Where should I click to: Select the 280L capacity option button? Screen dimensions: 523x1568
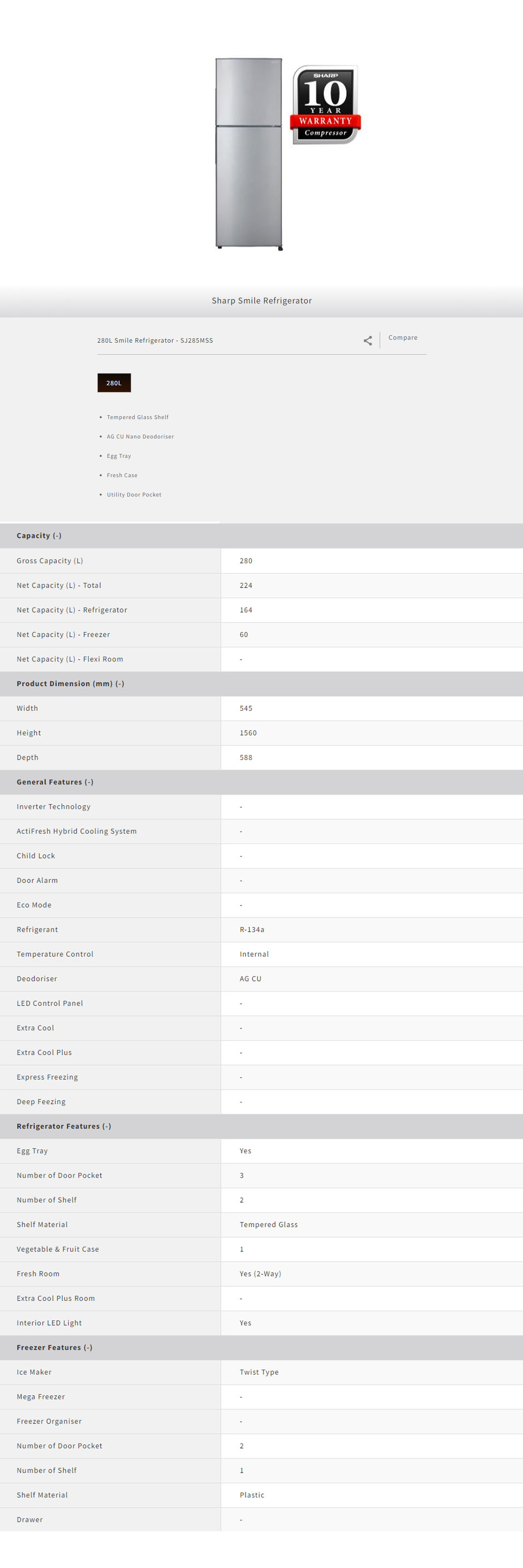click(x=114, y=383)
